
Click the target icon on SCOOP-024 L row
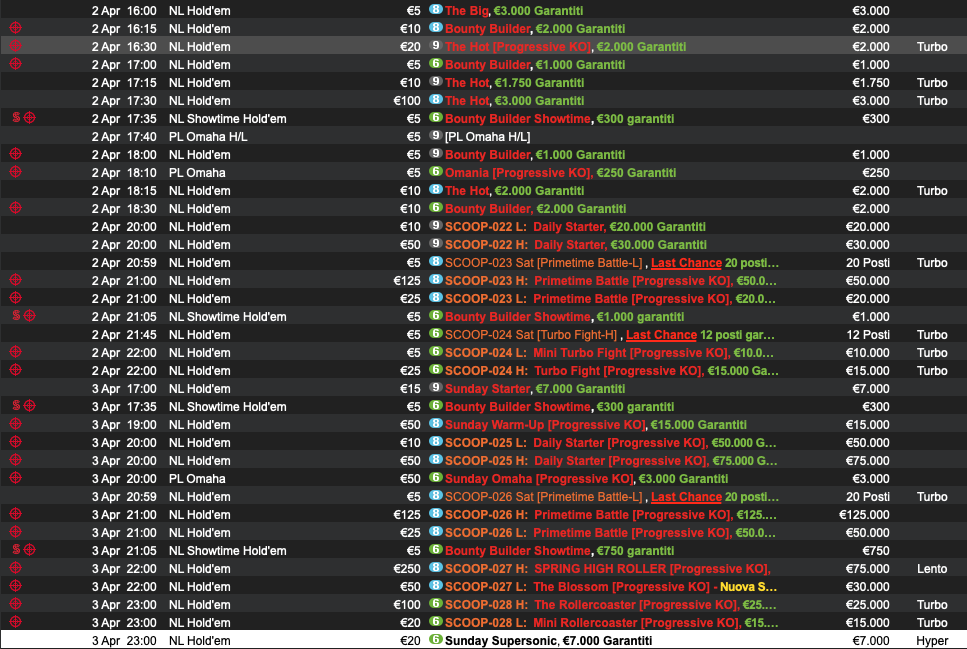pyautogui.click(x=15, y=352)
